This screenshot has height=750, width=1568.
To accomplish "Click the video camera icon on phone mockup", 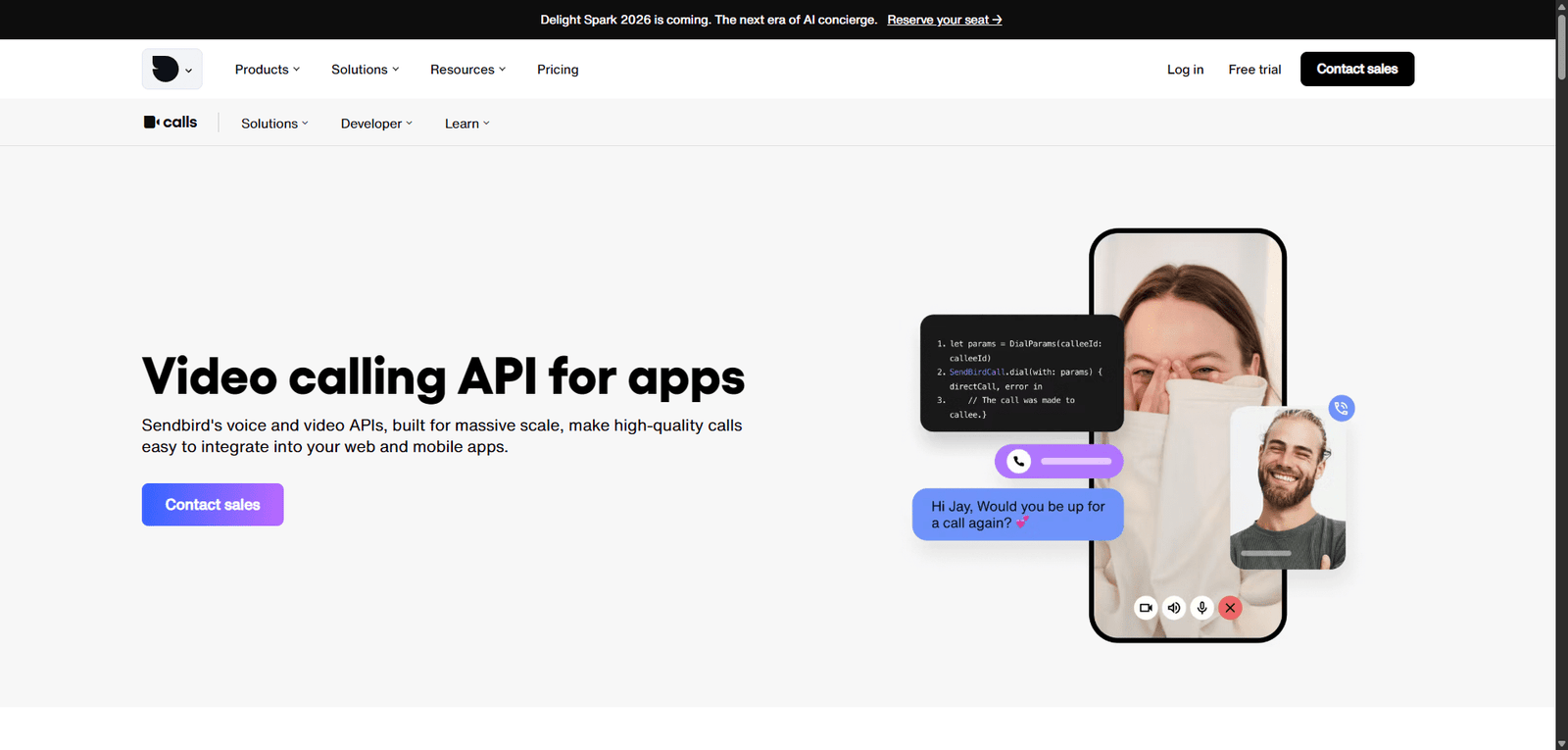I will pyautogui.click(x=1146, y=608).
